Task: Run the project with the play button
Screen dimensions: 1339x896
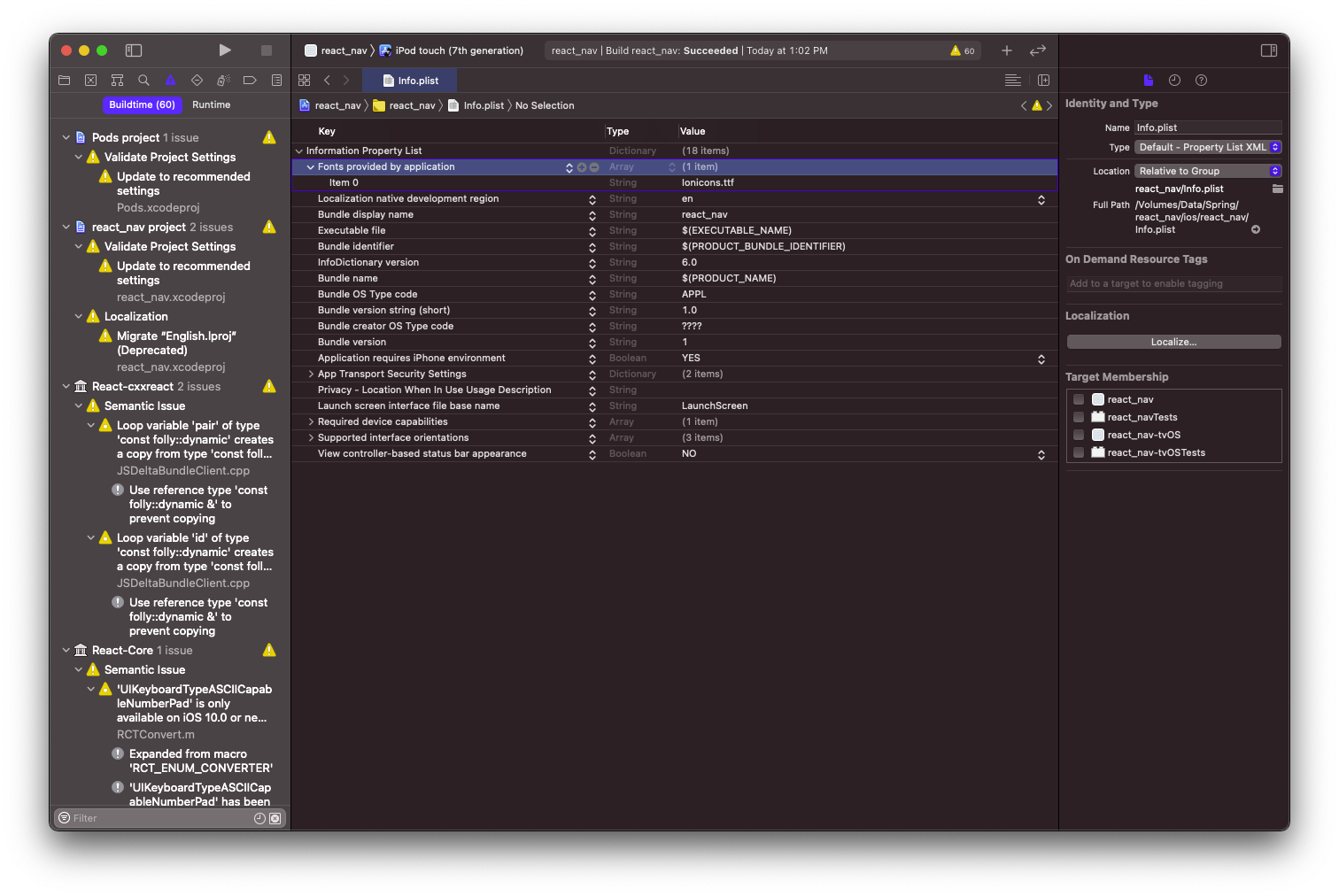Action: click(225, 50)
